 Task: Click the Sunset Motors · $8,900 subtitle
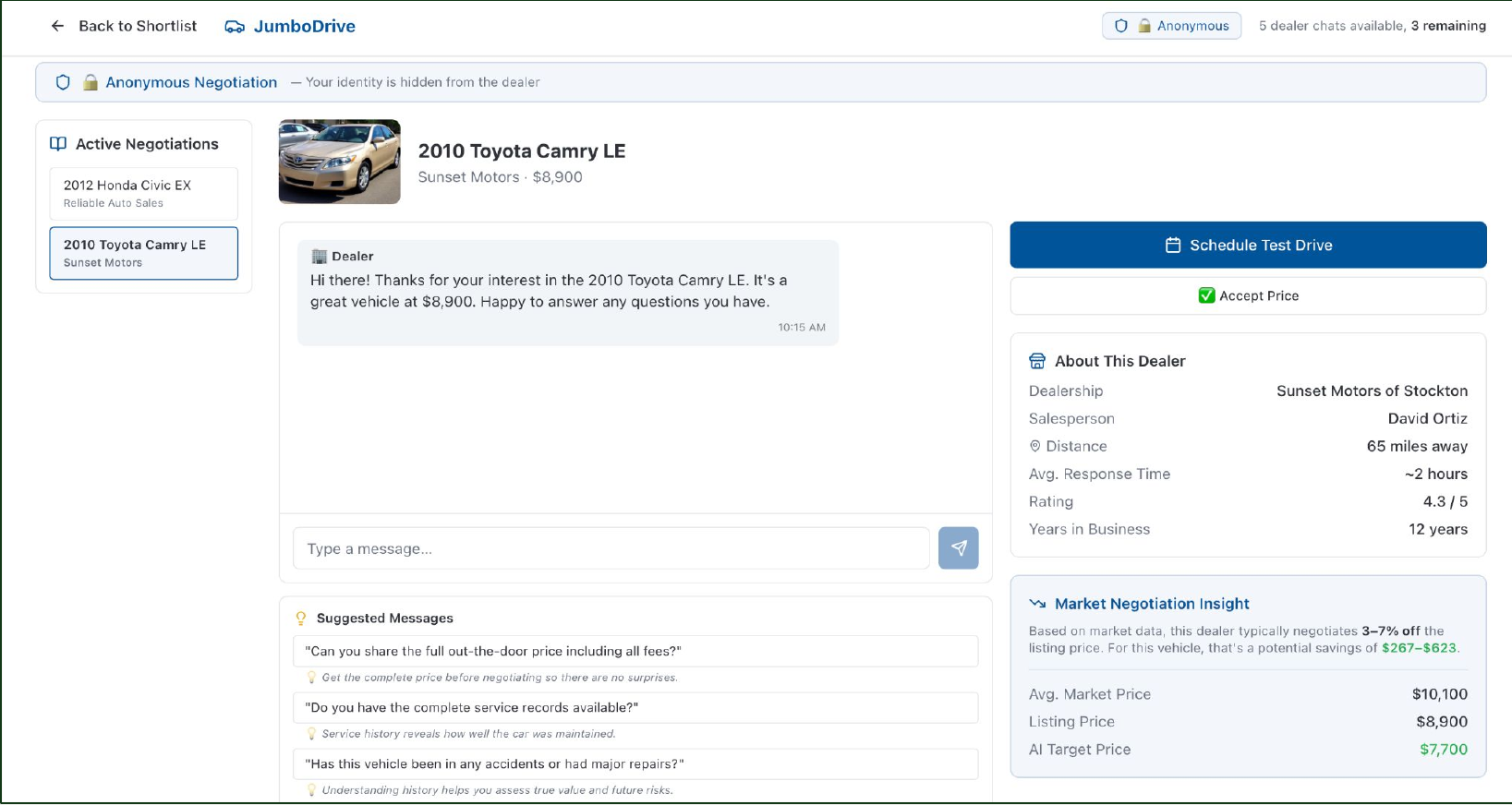(501, 177)
